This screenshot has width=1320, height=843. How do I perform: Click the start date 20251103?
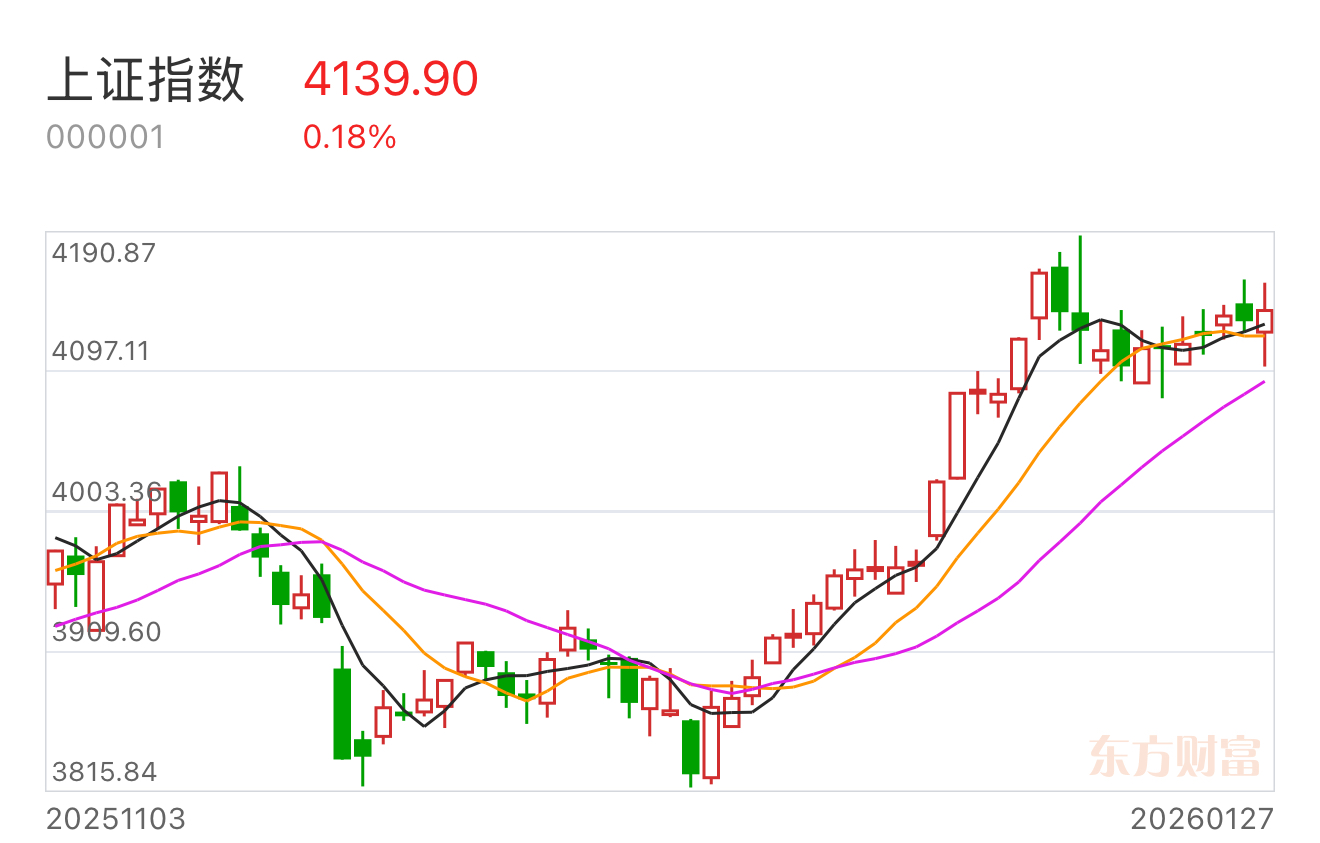coord(116,820)
